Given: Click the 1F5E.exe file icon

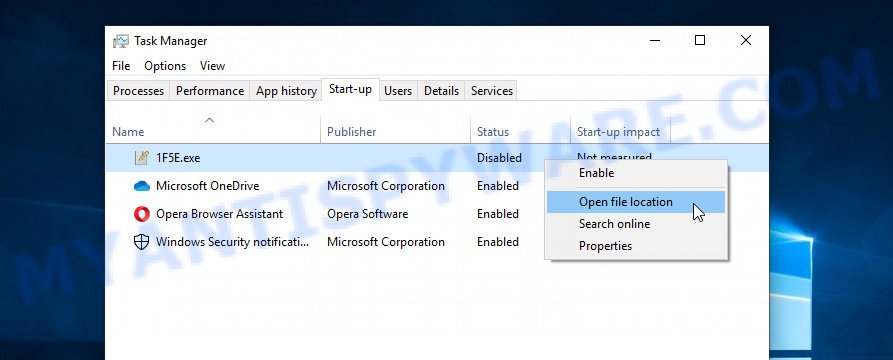Looking at the screenshot, I should pos(141,158).
